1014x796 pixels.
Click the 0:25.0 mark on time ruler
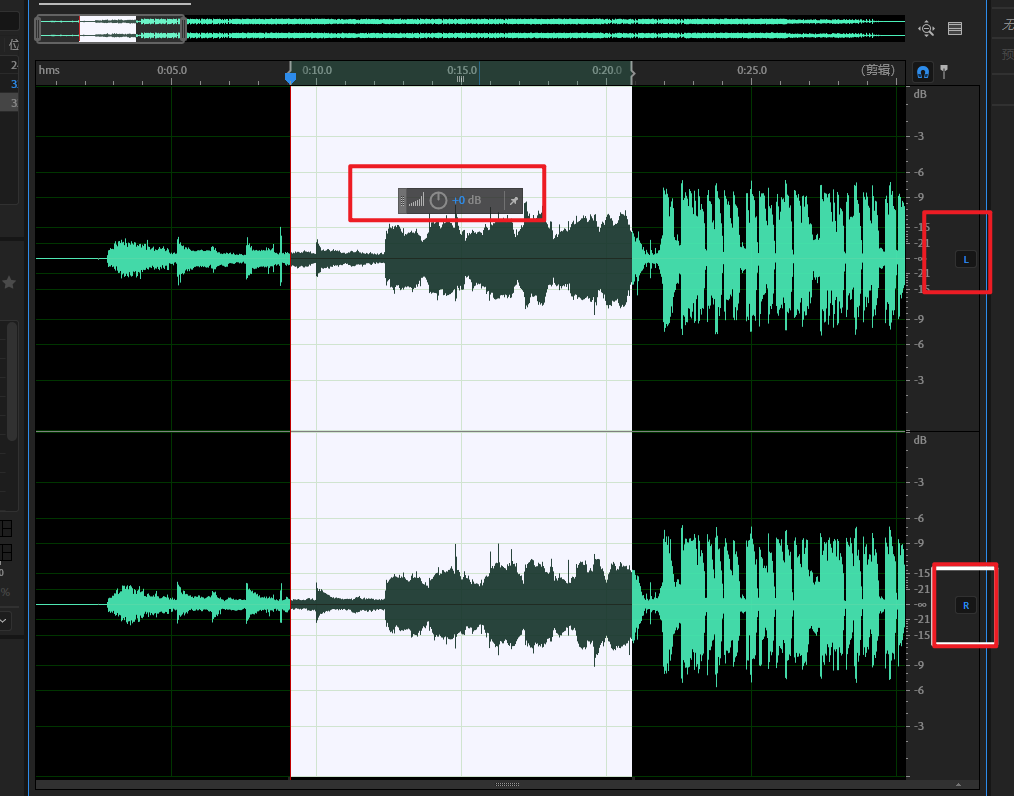752,70
